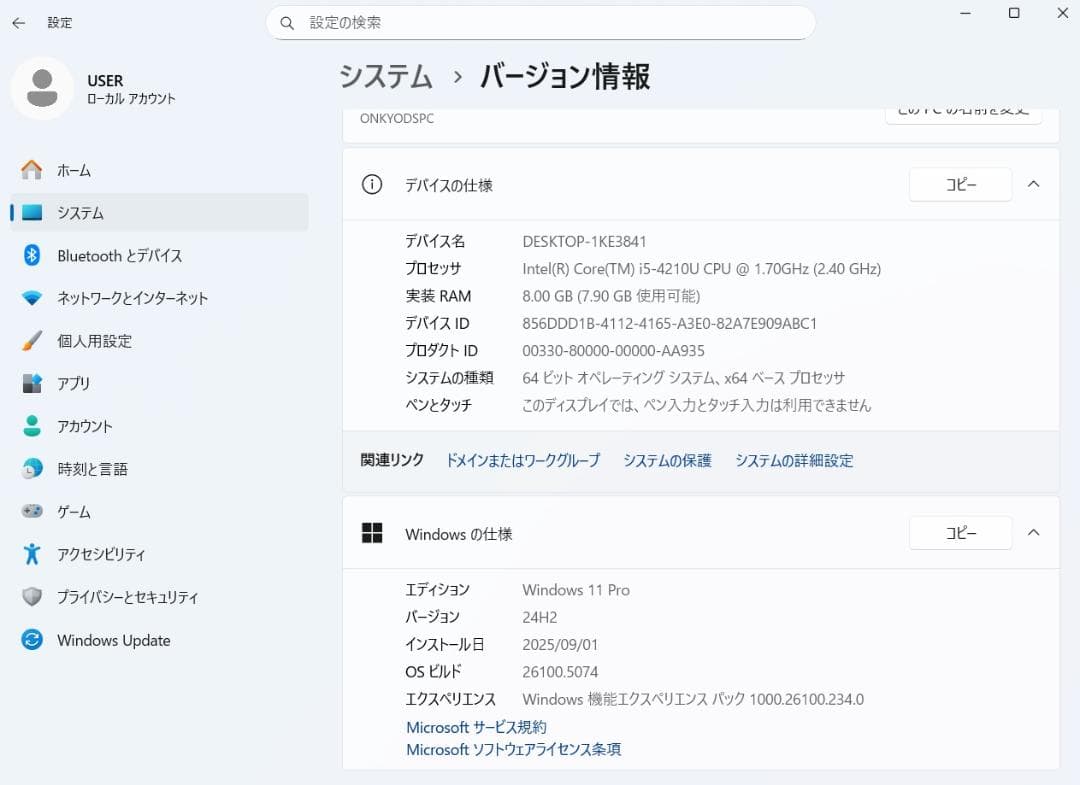The height and width of the screenshot is (785, 1080).
Task: Collapse the Windows の仕様 section
Action: pyautogui.click(x=1034, y=533)
